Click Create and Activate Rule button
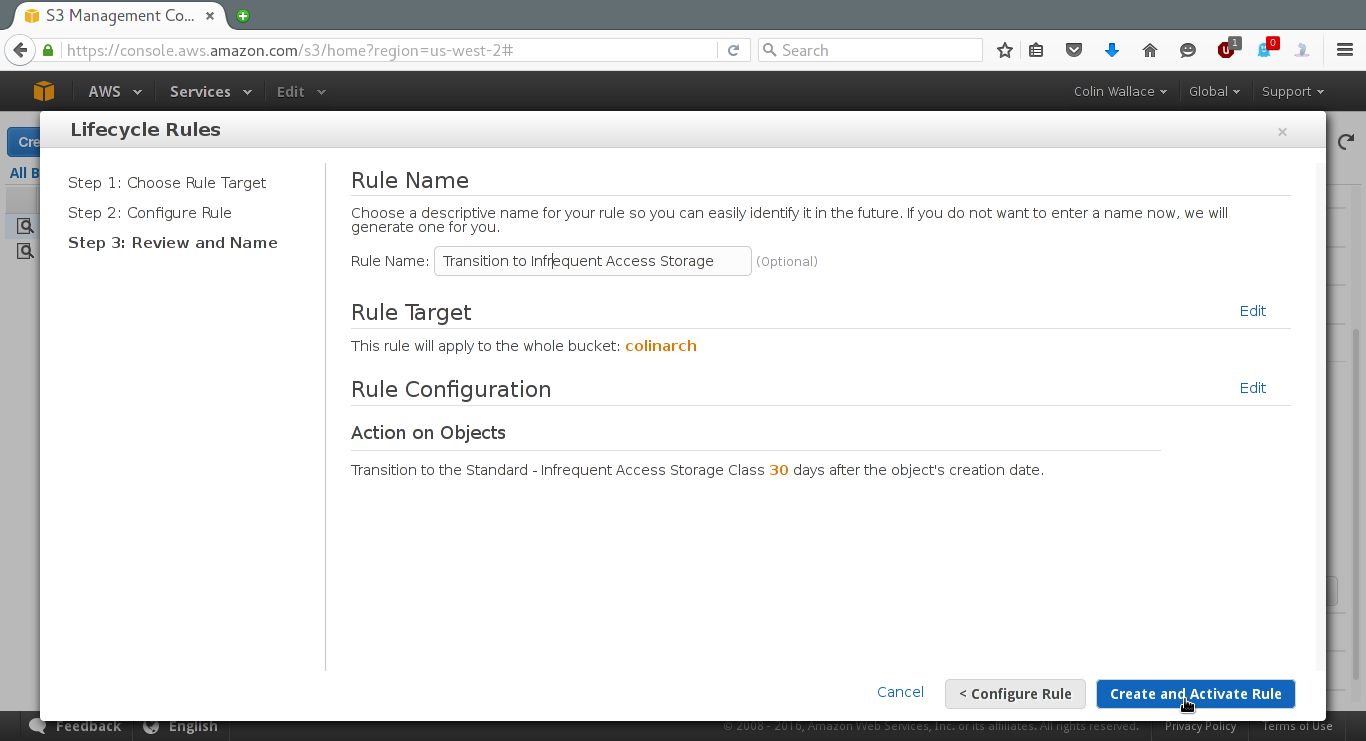This screenshot has width=1366, height=741. tap(1195, 694)
